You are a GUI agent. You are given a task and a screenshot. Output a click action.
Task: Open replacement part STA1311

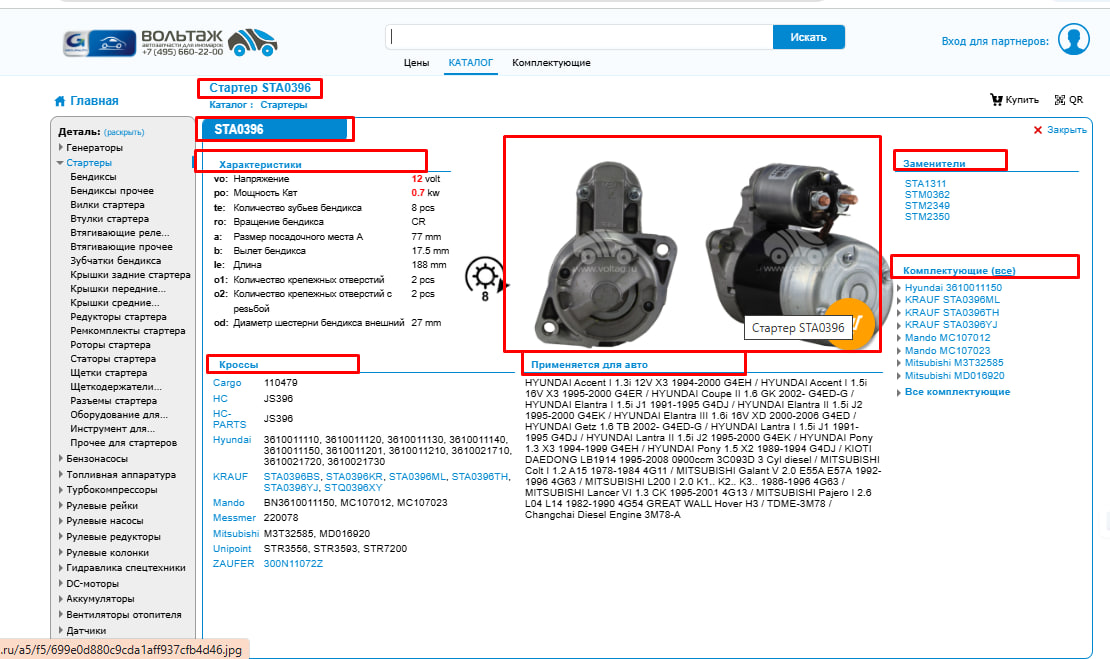[925, 183]
